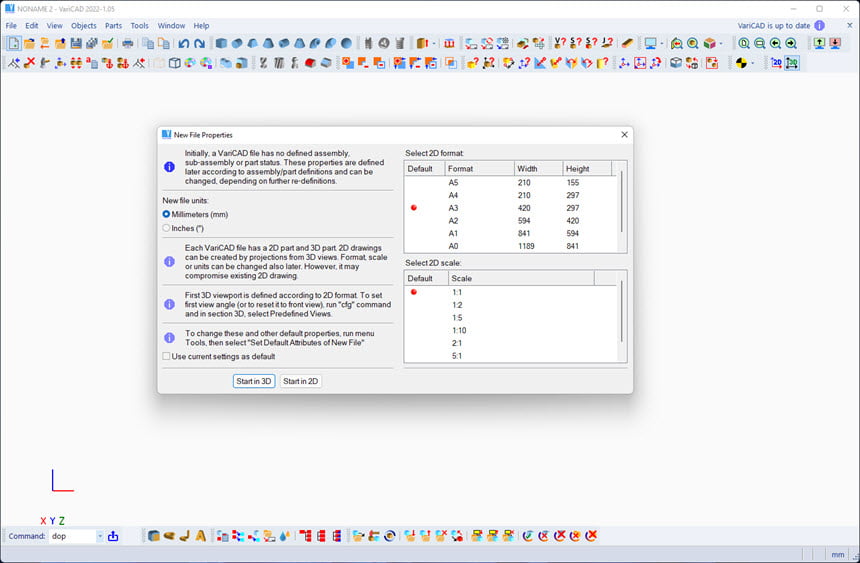
Task: Open the Window menu
Action: pyautogui.click(x=171, y=25)
